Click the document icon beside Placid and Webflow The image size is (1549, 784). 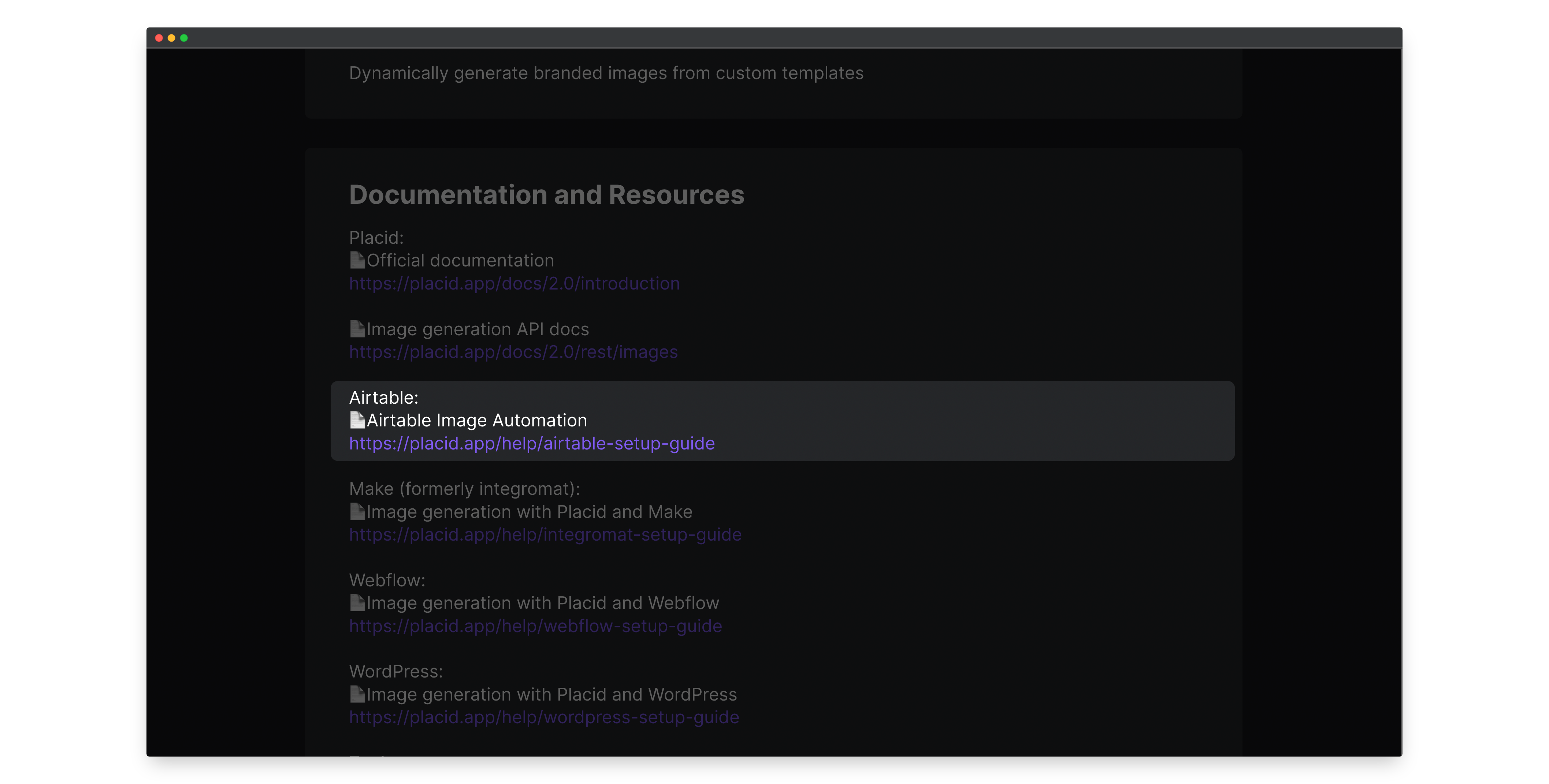pos(357,602)
